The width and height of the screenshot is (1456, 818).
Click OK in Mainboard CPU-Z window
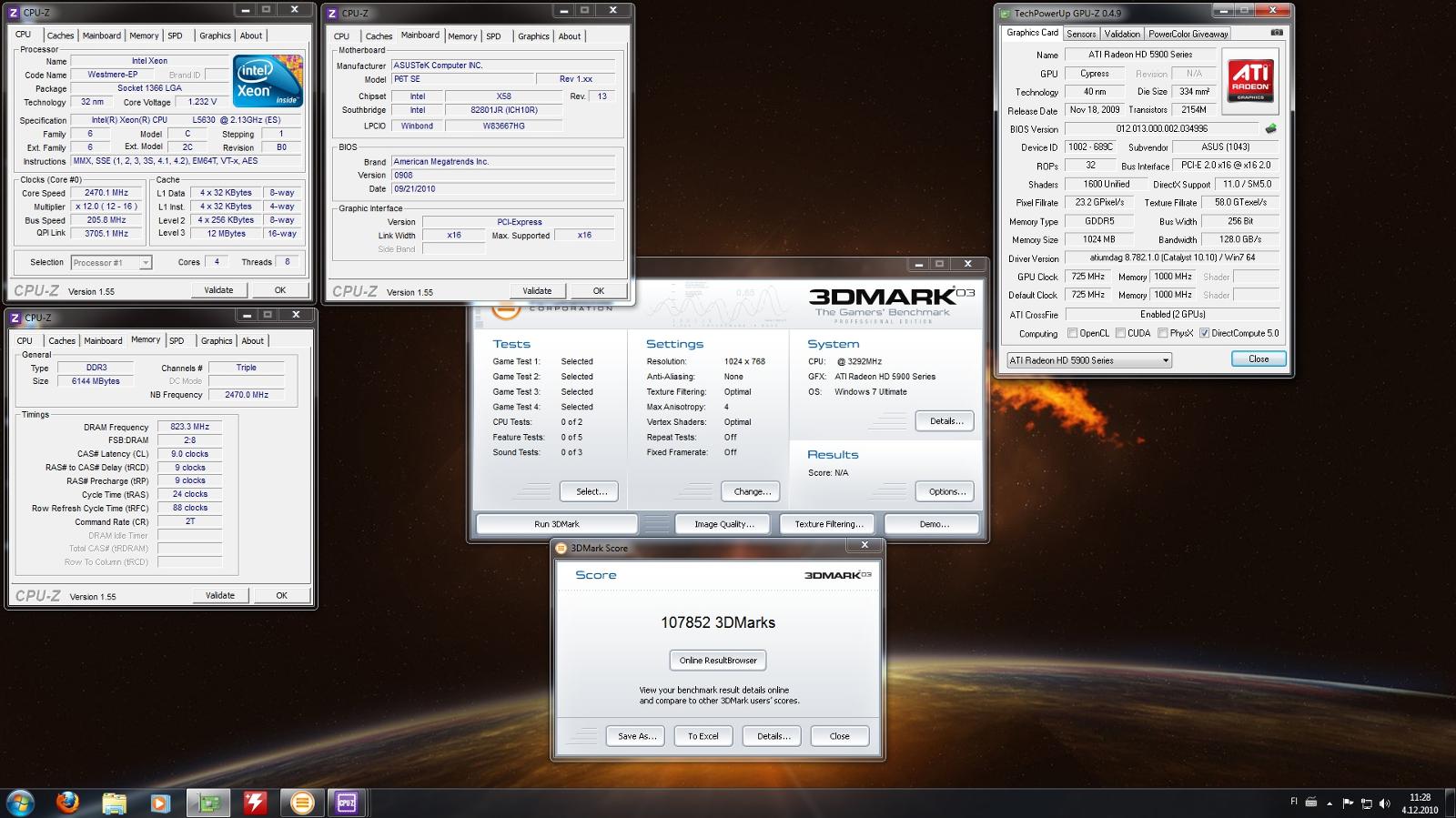(x=599, y=291)
